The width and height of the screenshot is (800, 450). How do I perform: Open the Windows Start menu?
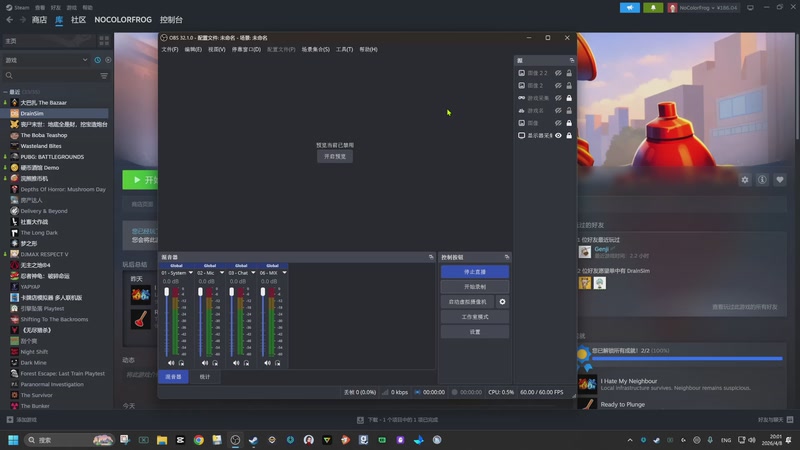coord(13,440)
